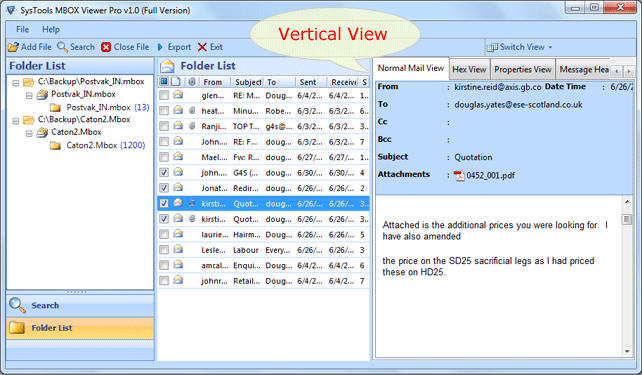Collapse the C:\Backup\Postvak_IN.mbox tree node
642x375 pixels.
coord(16,83)
